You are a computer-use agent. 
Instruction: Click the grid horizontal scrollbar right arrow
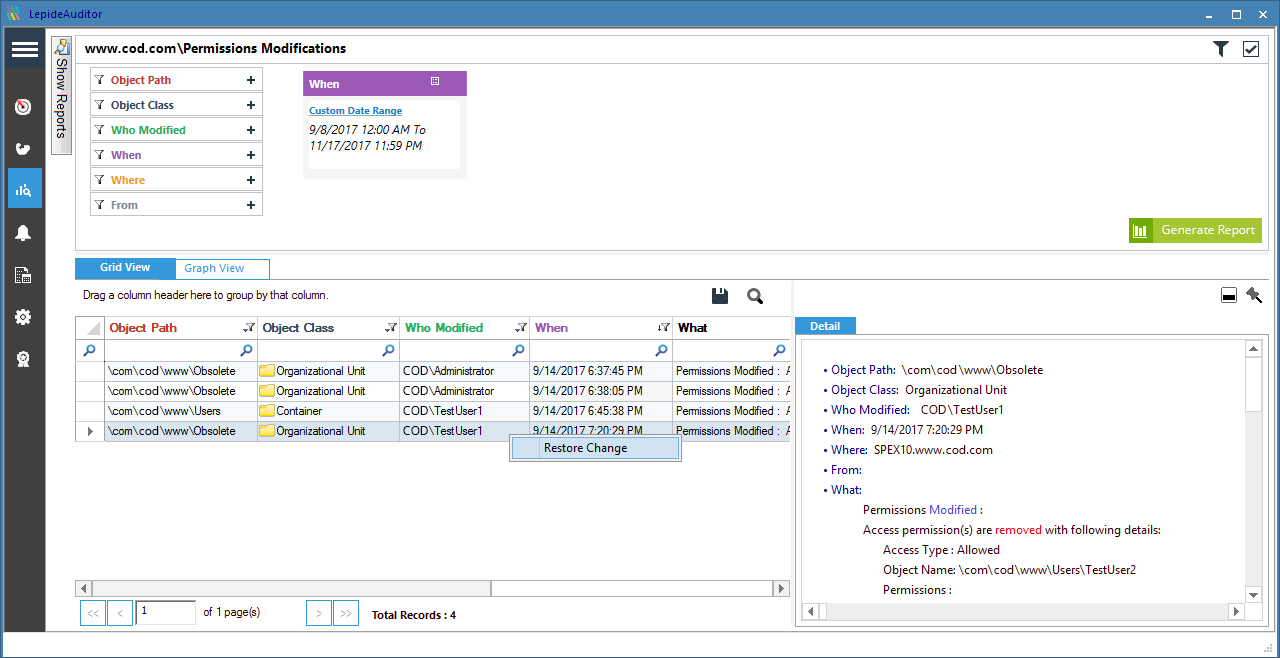(x=782, y=589)
